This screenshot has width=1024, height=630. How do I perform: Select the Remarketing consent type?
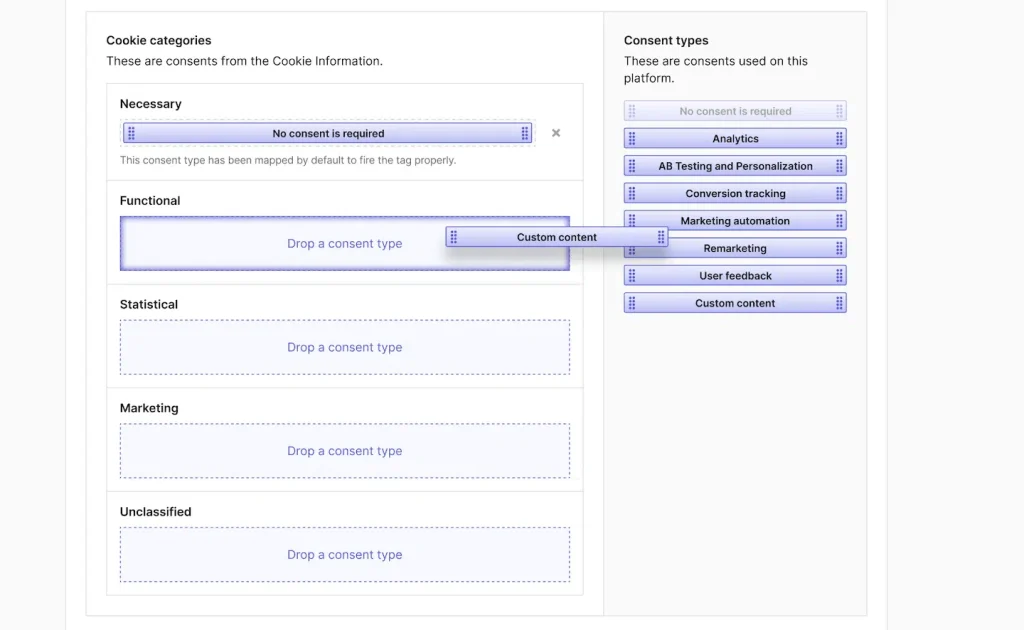pyautogui.click(x=735, y=249)
